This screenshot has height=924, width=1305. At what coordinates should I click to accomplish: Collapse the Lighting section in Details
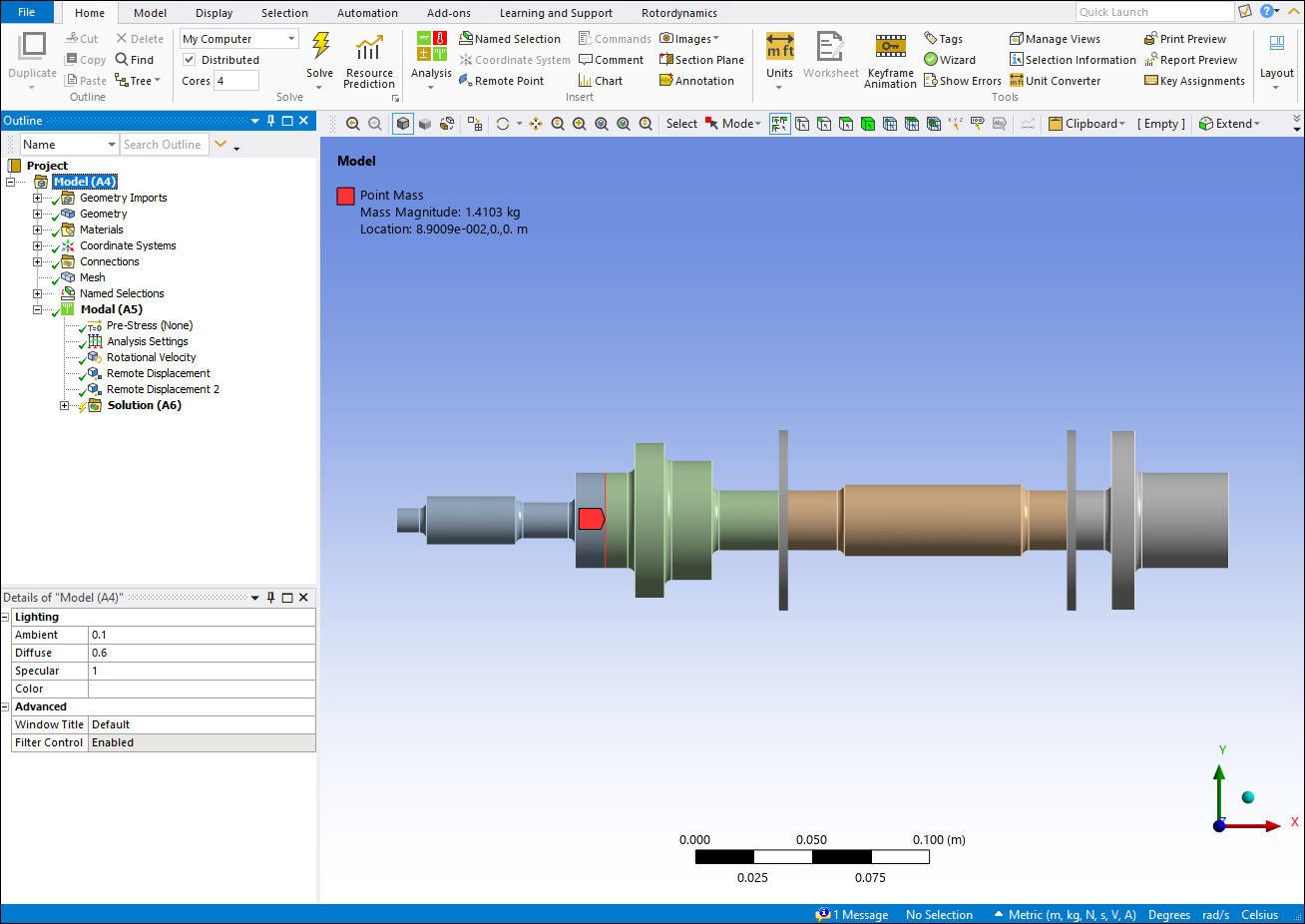point(6,618)
